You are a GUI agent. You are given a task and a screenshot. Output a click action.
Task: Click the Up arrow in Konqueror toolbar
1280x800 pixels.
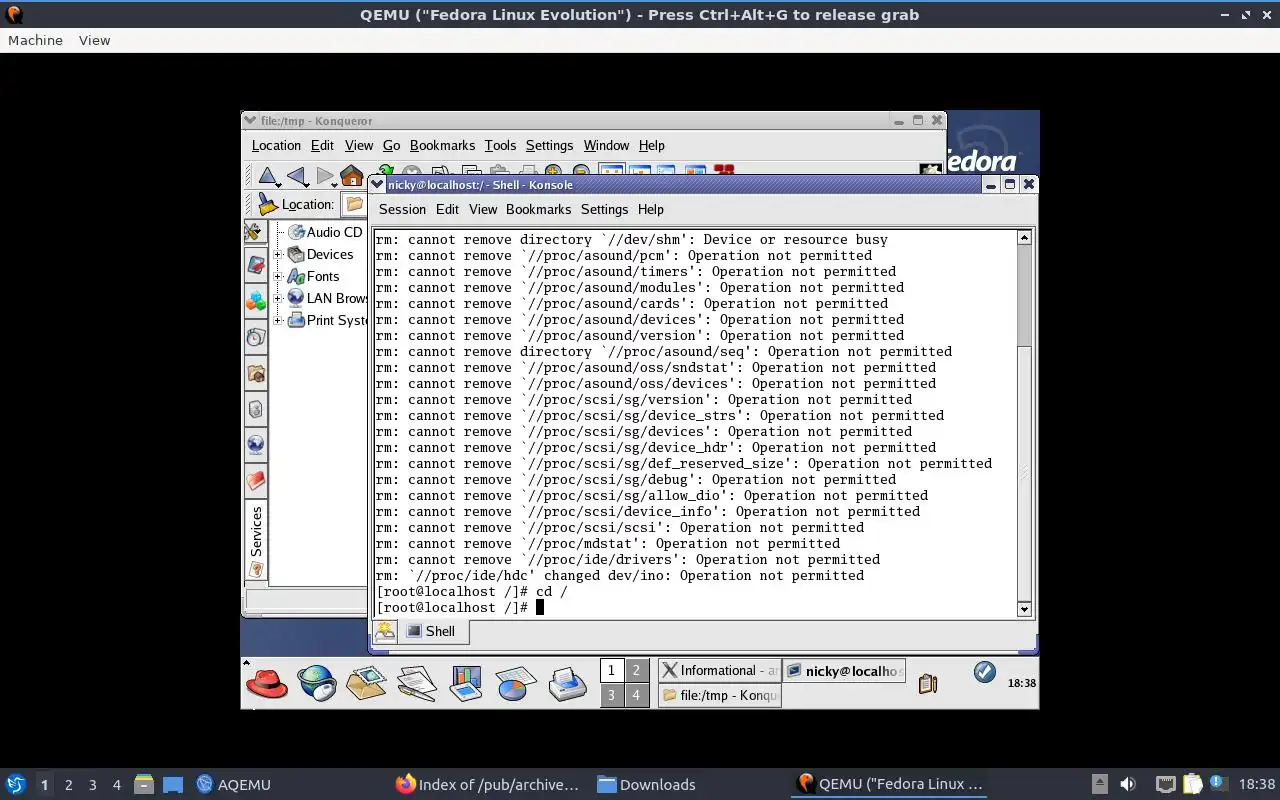point(268,176)
